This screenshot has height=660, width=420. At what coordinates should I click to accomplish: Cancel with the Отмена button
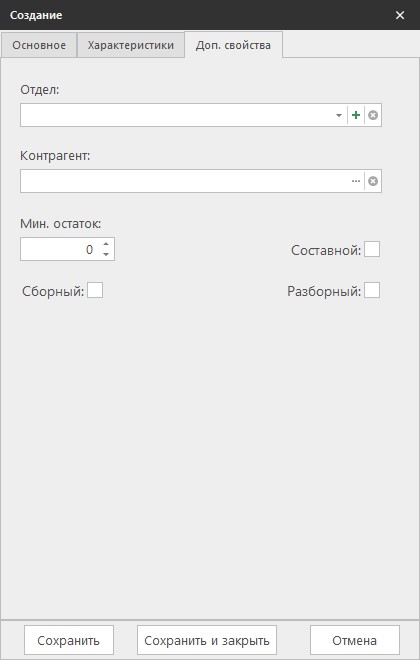[x=354, y=640]
